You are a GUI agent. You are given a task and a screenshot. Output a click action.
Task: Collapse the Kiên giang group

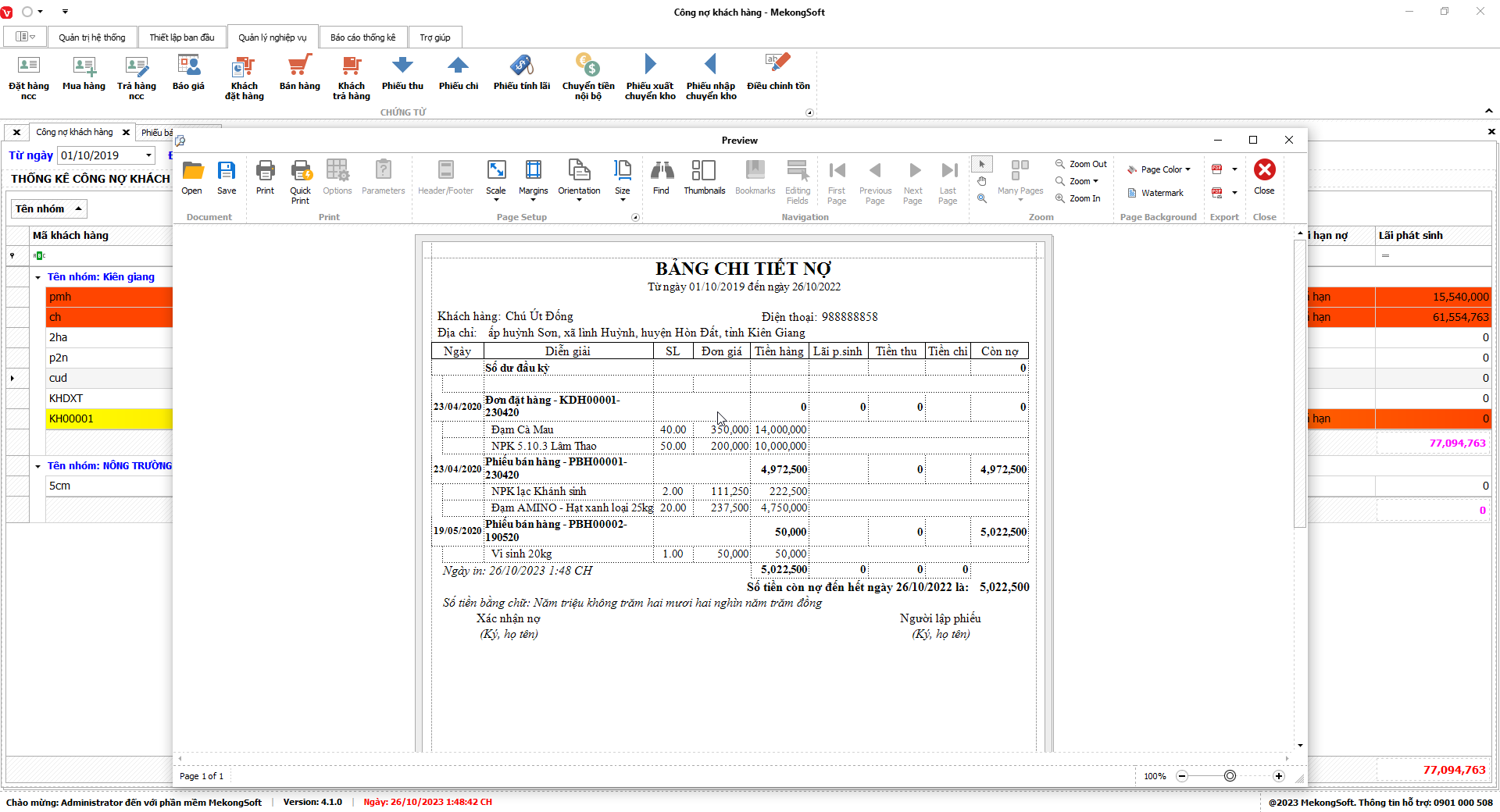point(37,277)
